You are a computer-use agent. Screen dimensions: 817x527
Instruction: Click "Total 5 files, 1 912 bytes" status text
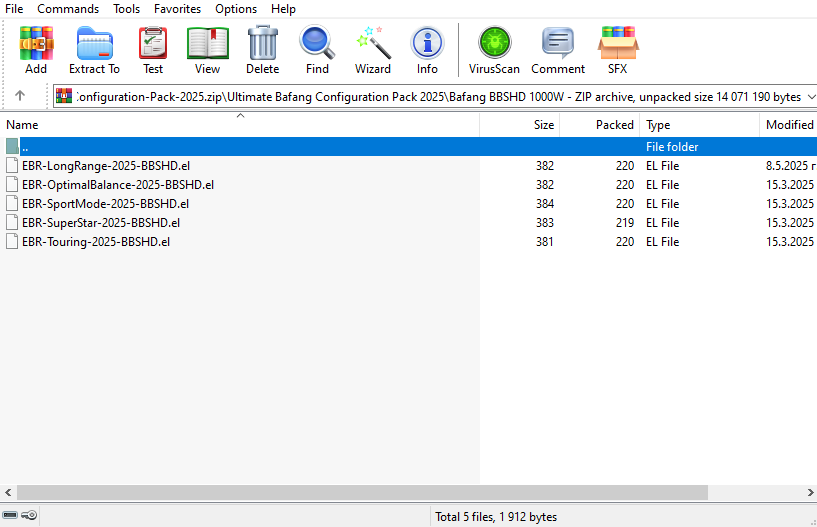[x=496, y=517]
